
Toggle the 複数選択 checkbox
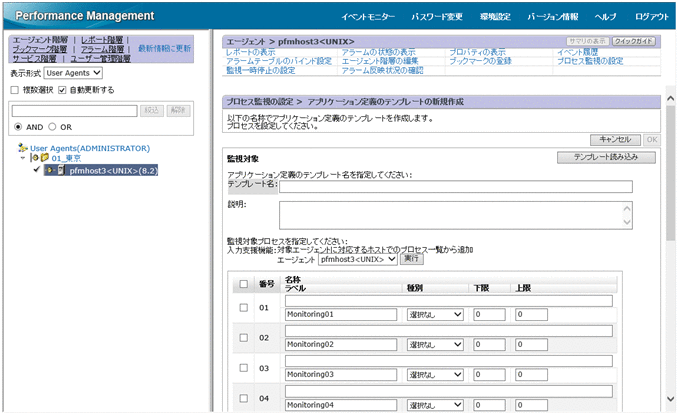[15, 90]
